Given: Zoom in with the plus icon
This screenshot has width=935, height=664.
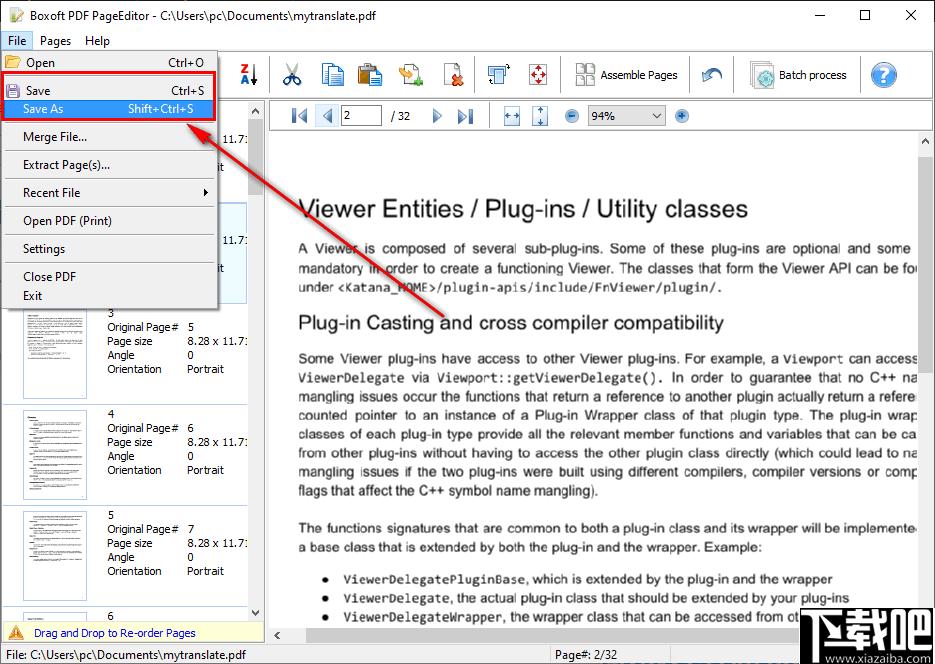Looking at the screenshot, I should (x=682, y=116).
